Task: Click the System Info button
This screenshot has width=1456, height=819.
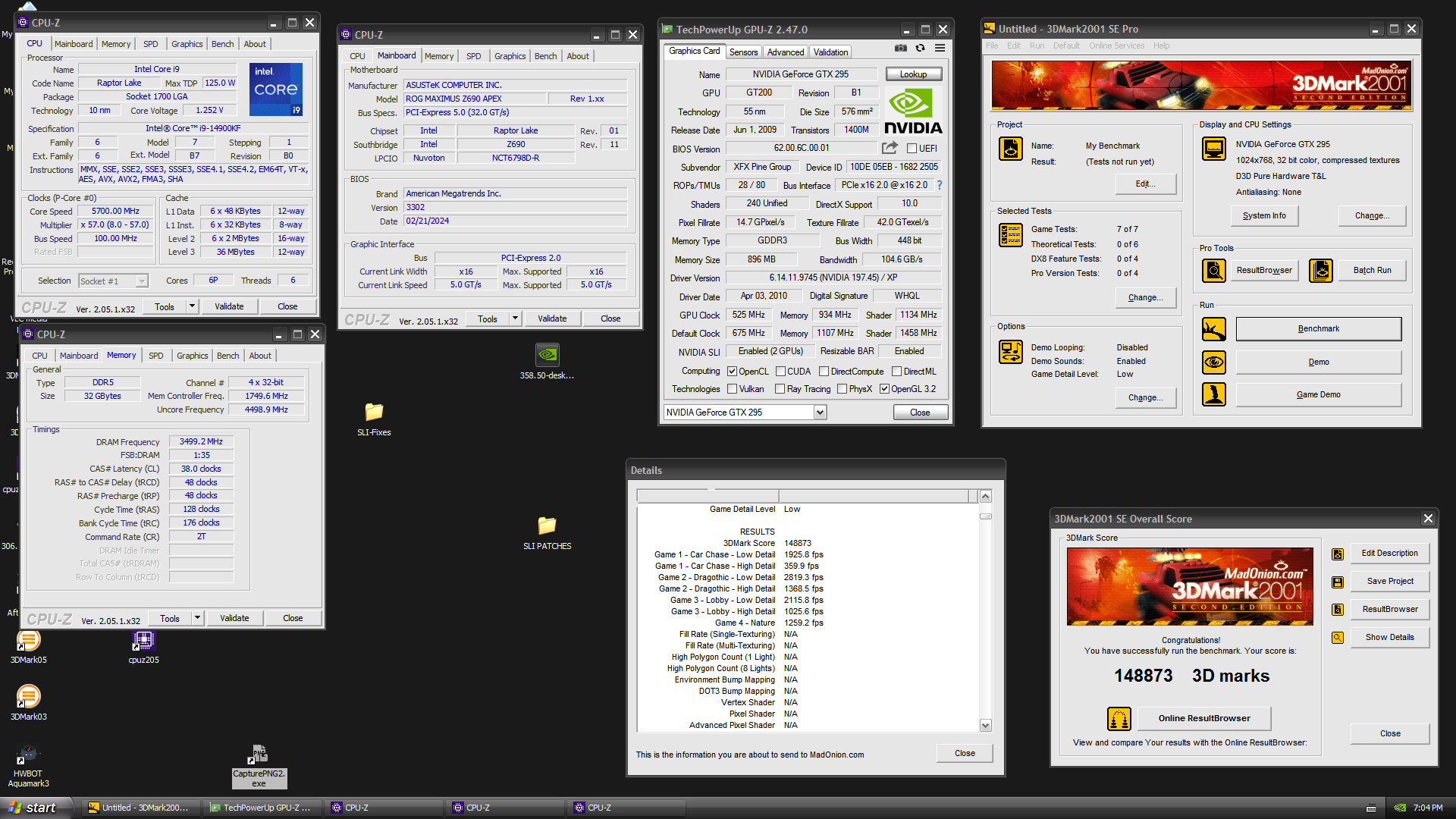Action: (1264, 216)
